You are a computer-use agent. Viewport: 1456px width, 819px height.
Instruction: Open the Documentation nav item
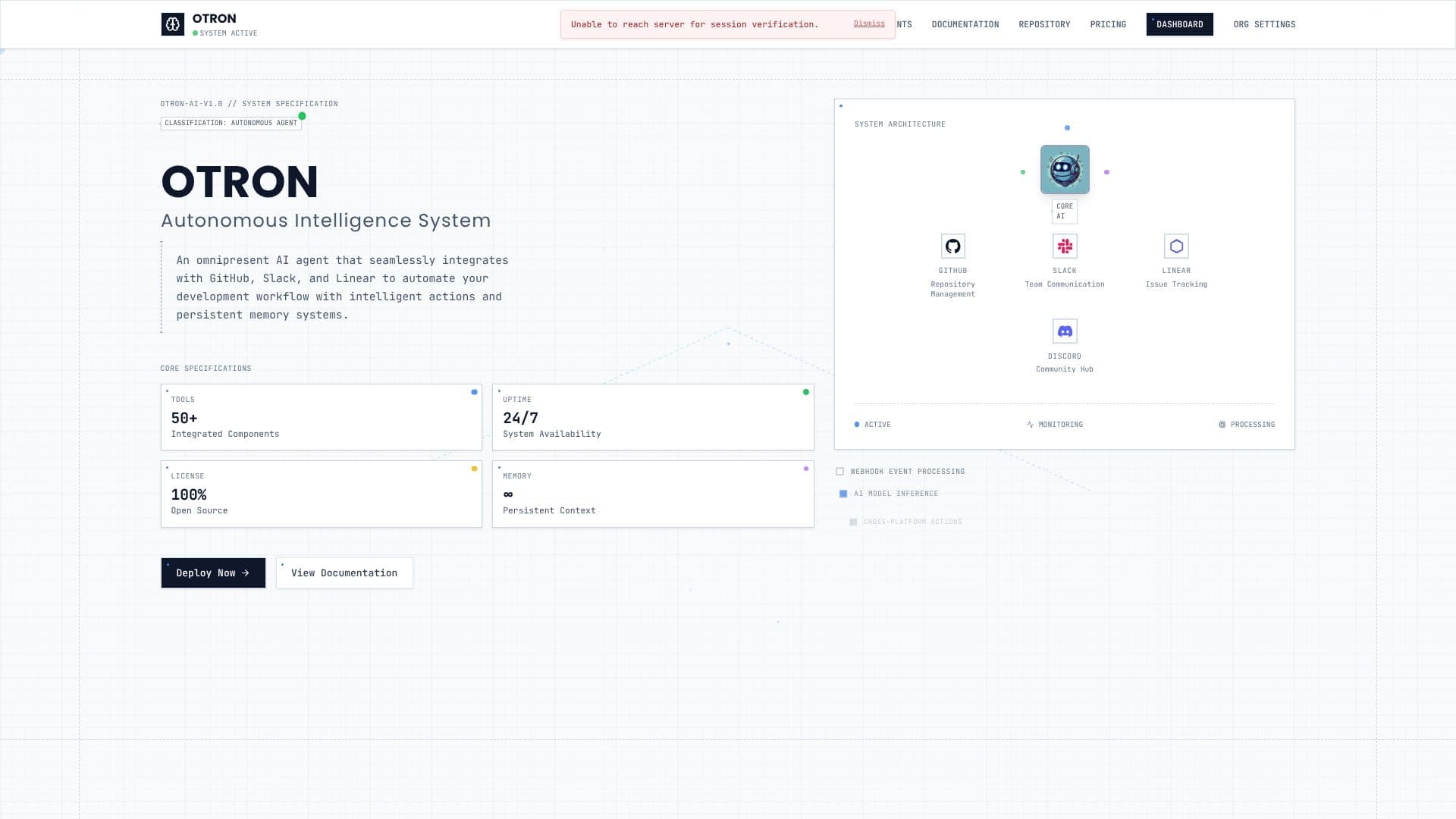[965, 24]
